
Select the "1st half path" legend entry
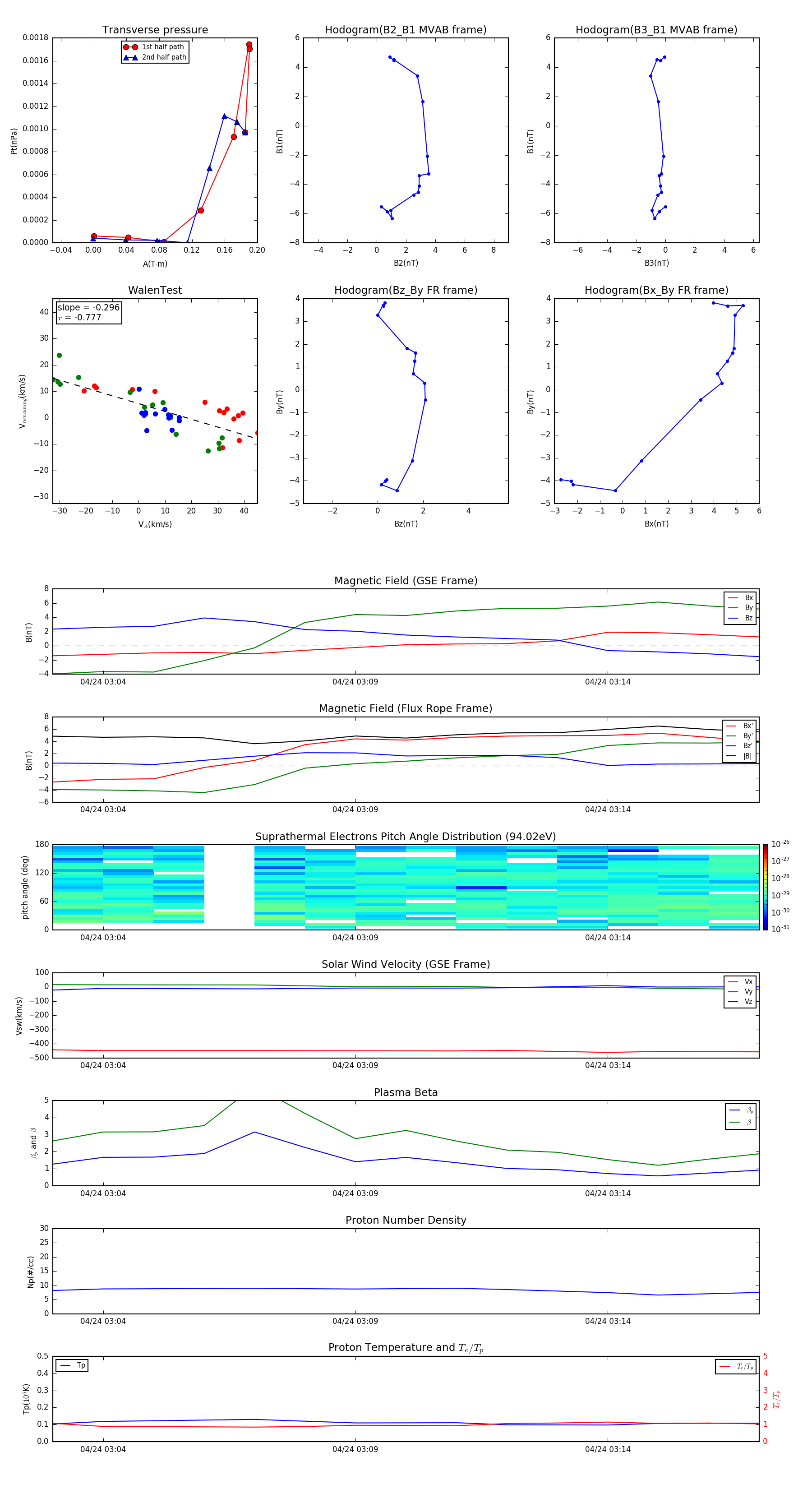click(154, 47)
